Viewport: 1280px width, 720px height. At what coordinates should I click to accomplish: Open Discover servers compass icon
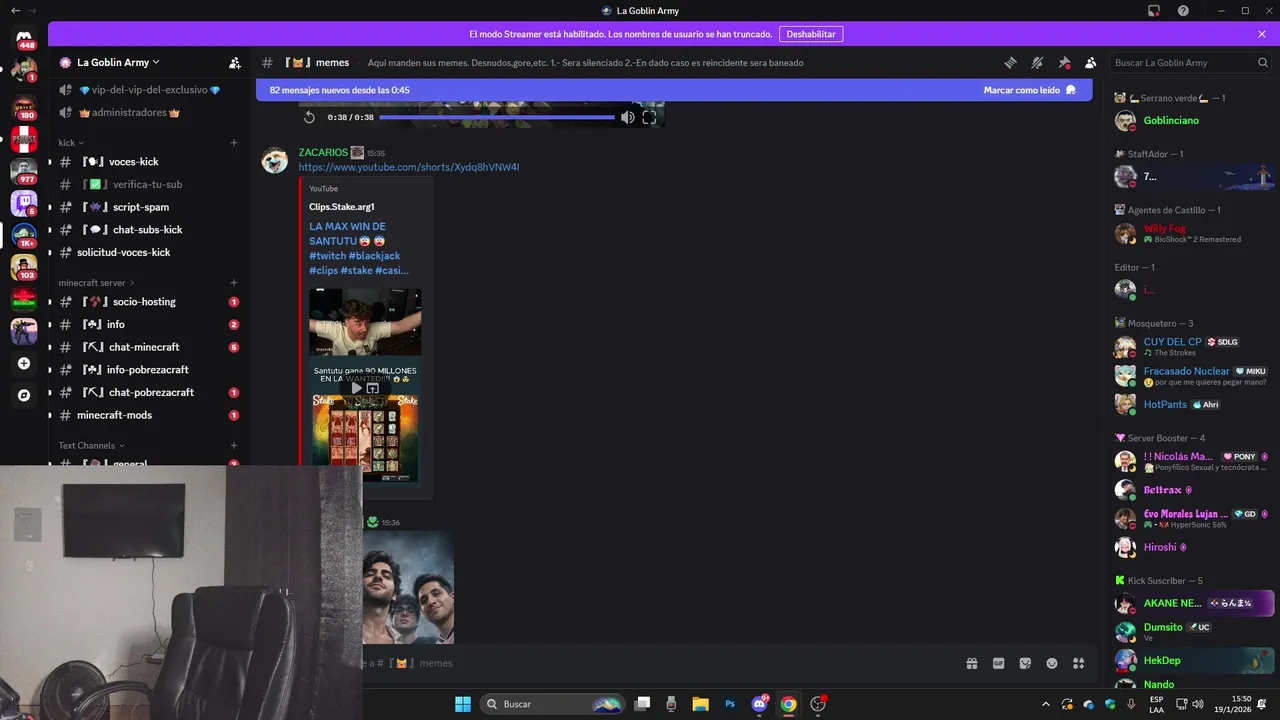[24, 395]
